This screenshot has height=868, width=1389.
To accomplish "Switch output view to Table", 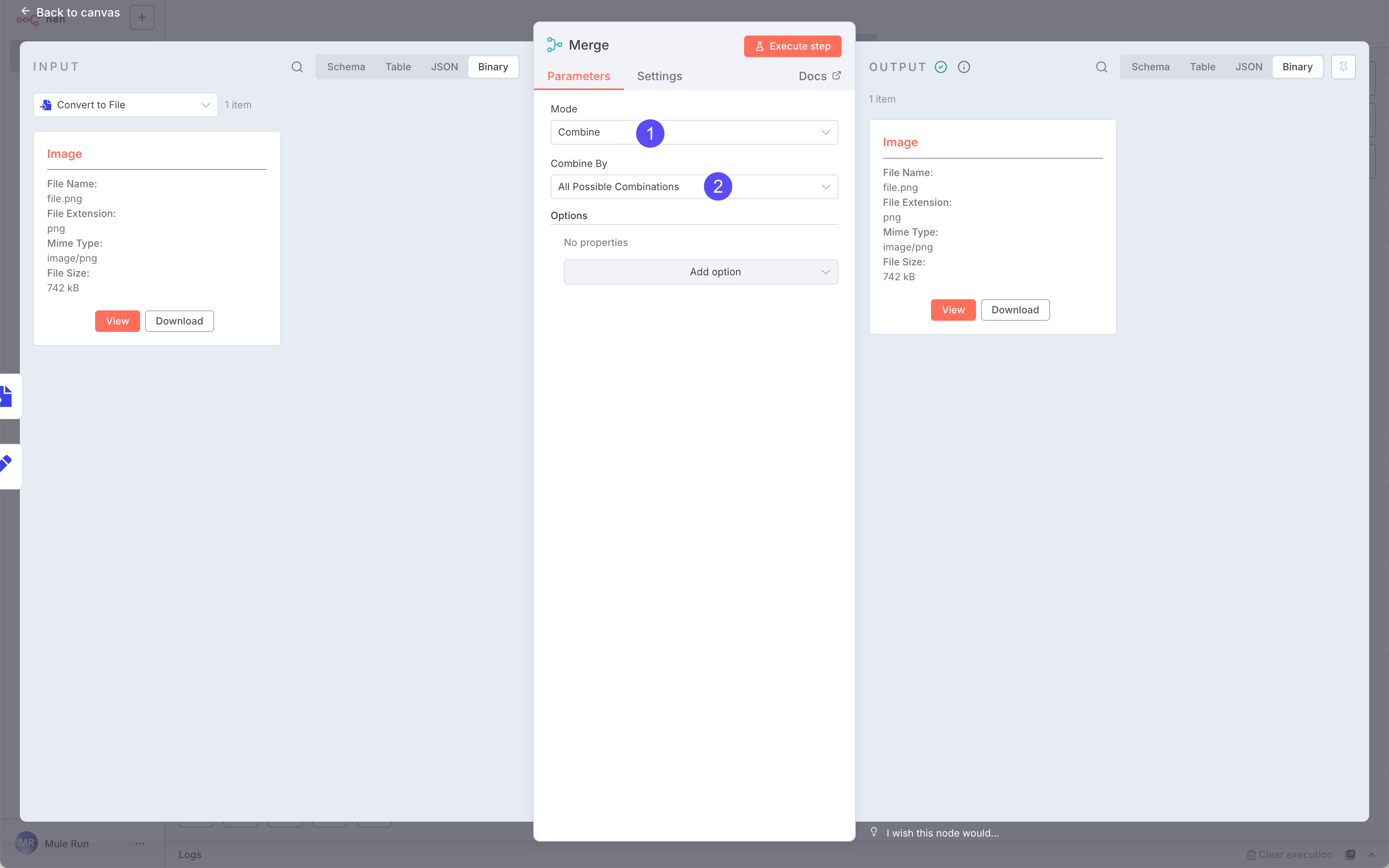I will [1202, 67].
